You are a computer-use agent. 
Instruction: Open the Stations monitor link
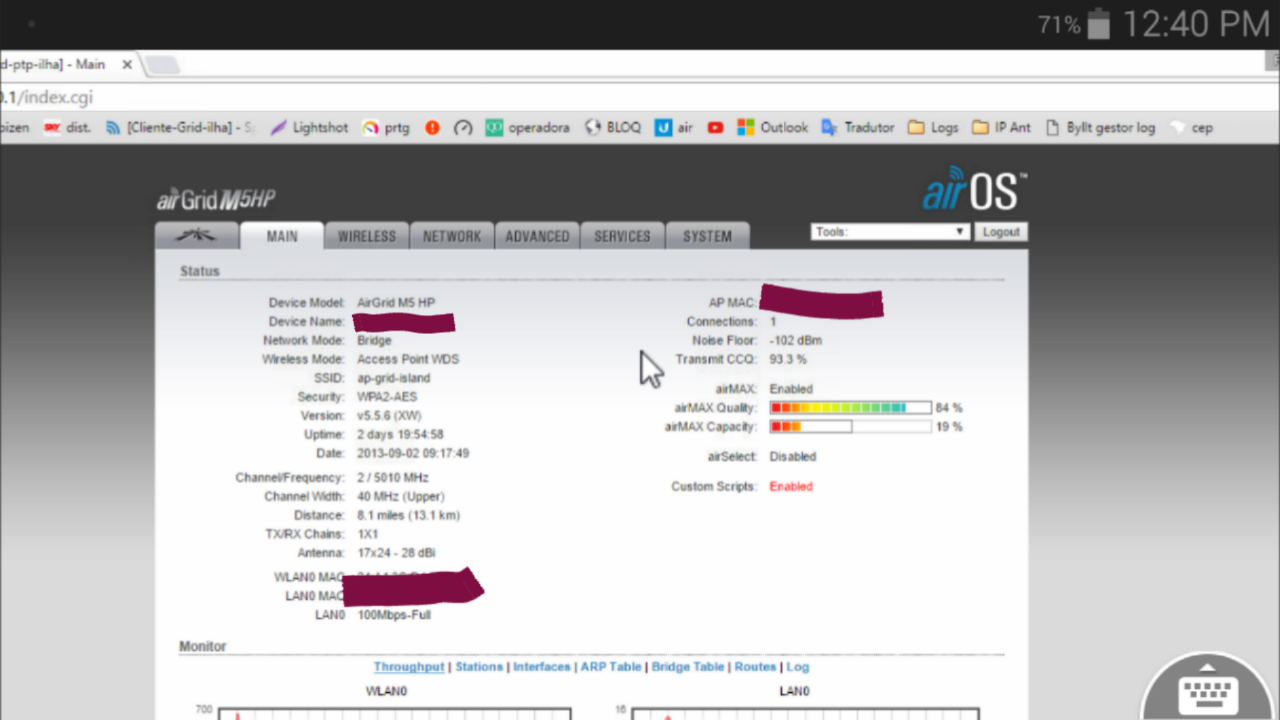coord(479,667)
